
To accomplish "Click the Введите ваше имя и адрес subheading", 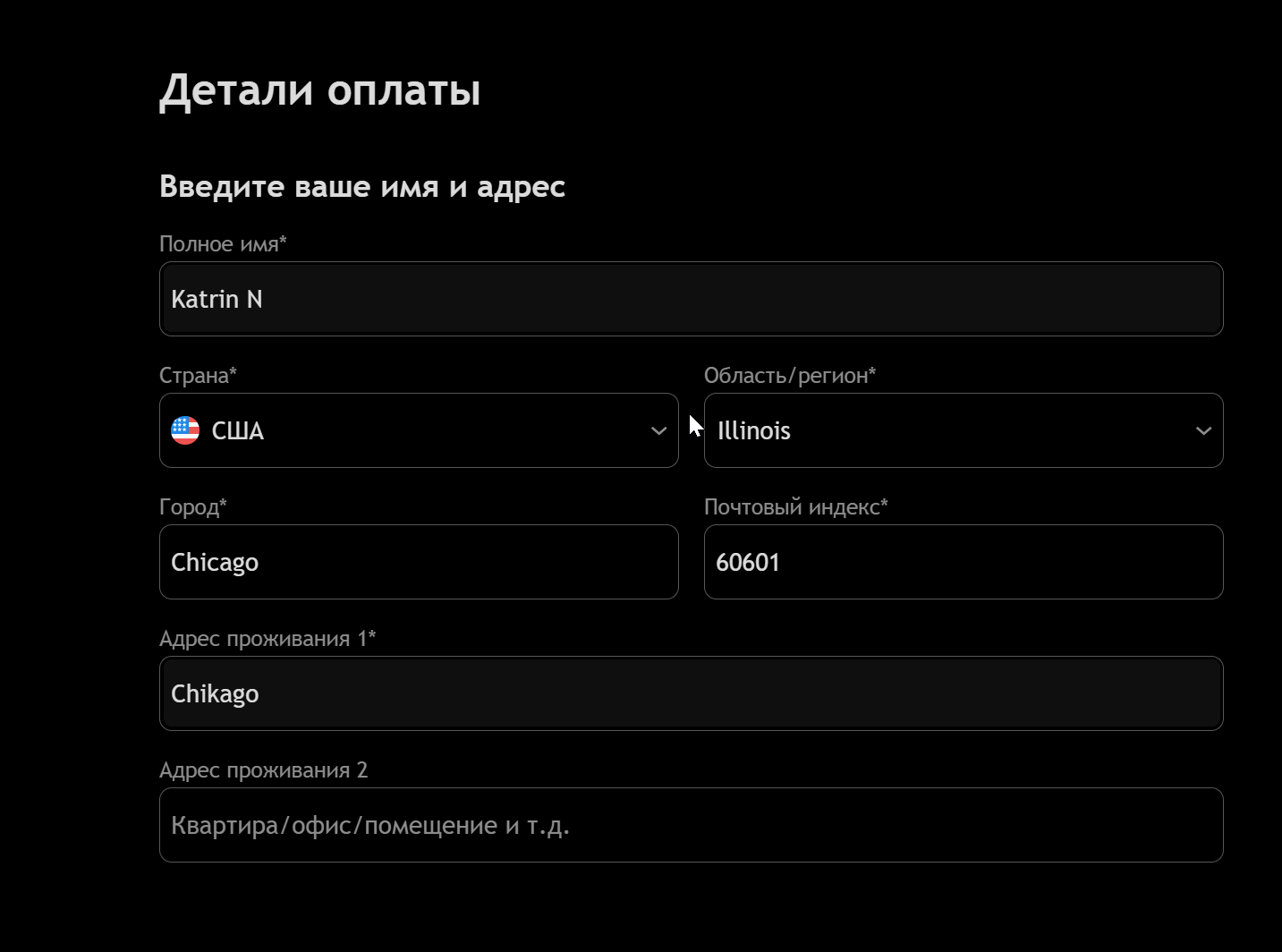I will click(362, 187).
